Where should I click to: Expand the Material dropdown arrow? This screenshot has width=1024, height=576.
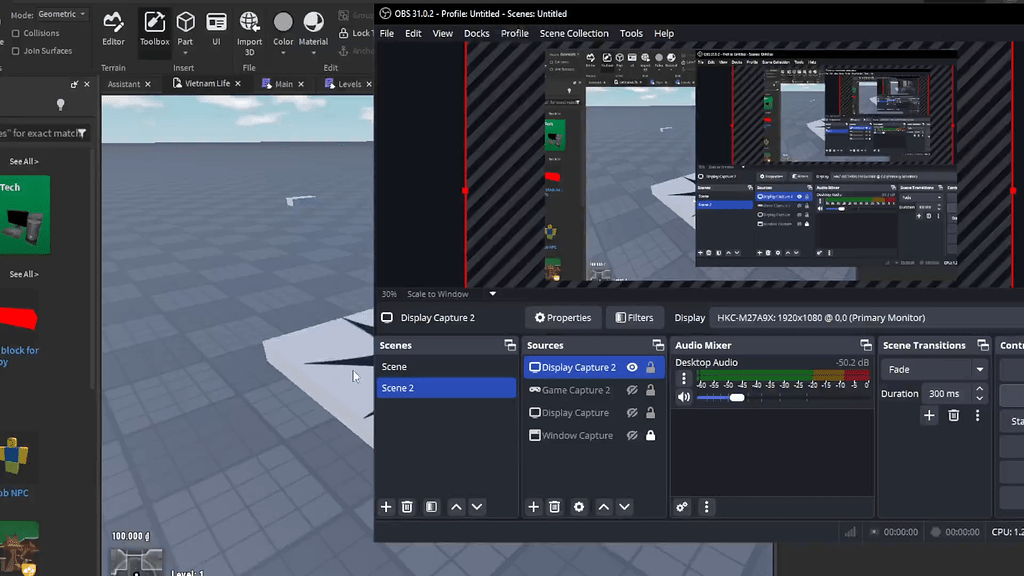pyautogui.click(x=313, y=54)
